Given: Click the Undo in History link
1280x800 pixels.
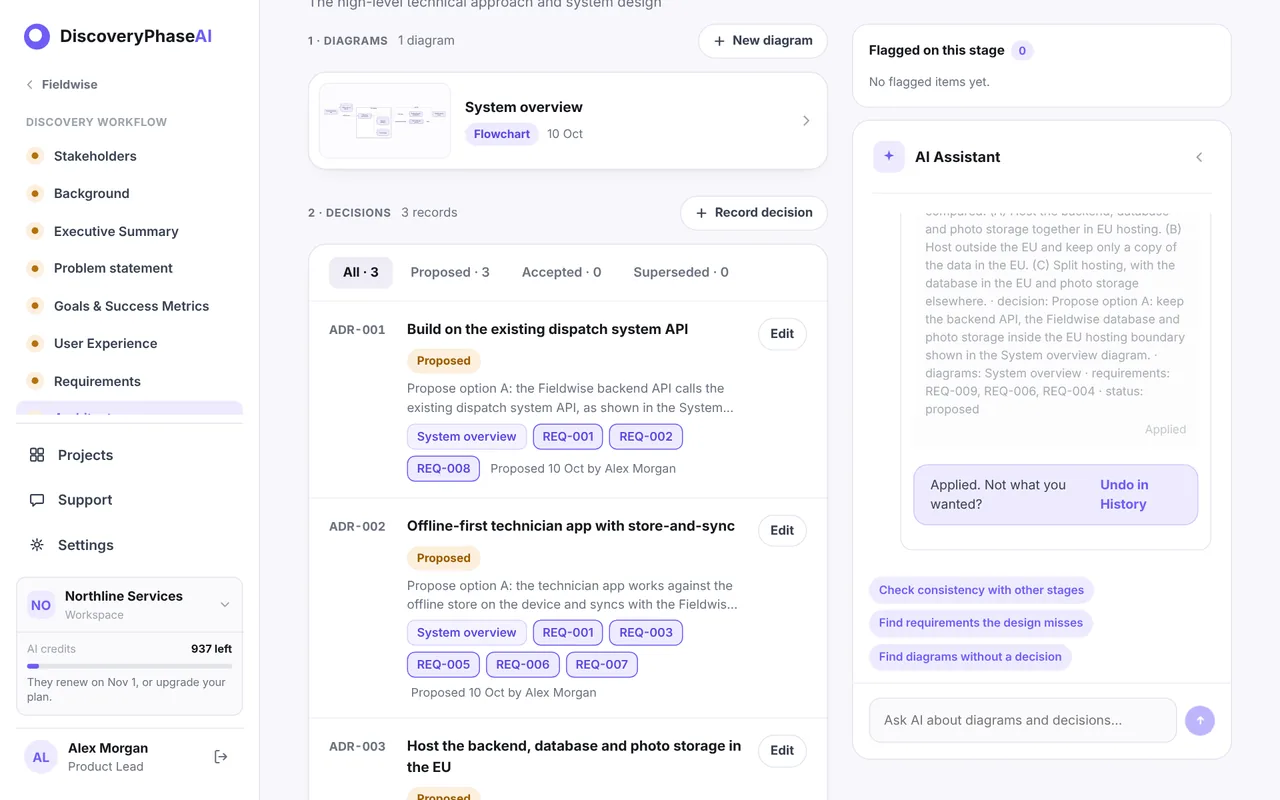Looking at the screenshot, I should [x=1124, y=494].
